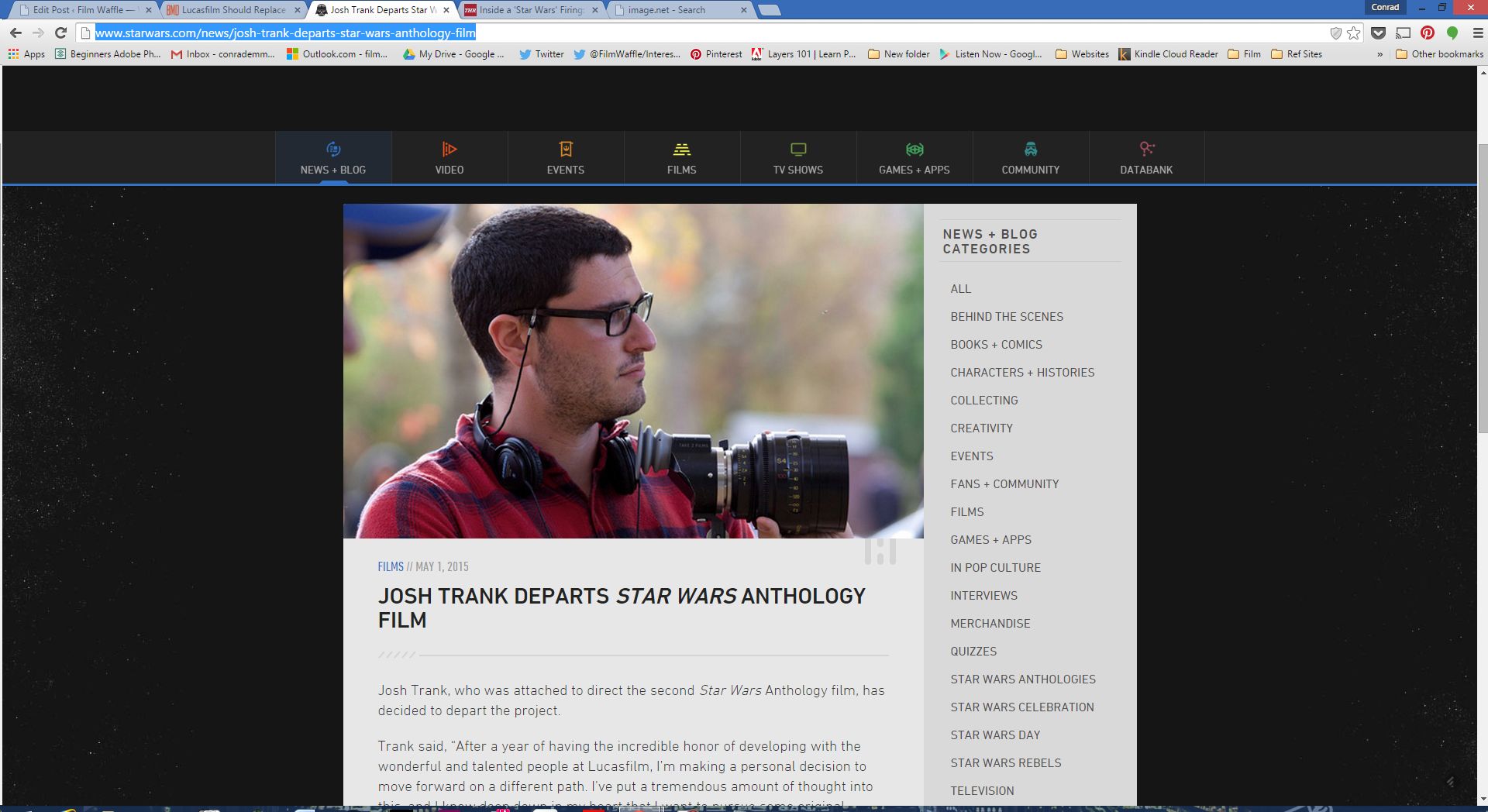The image size is (1488, 812).
Task: Open the Pinterest extension button
Action: click(1428, 33)
